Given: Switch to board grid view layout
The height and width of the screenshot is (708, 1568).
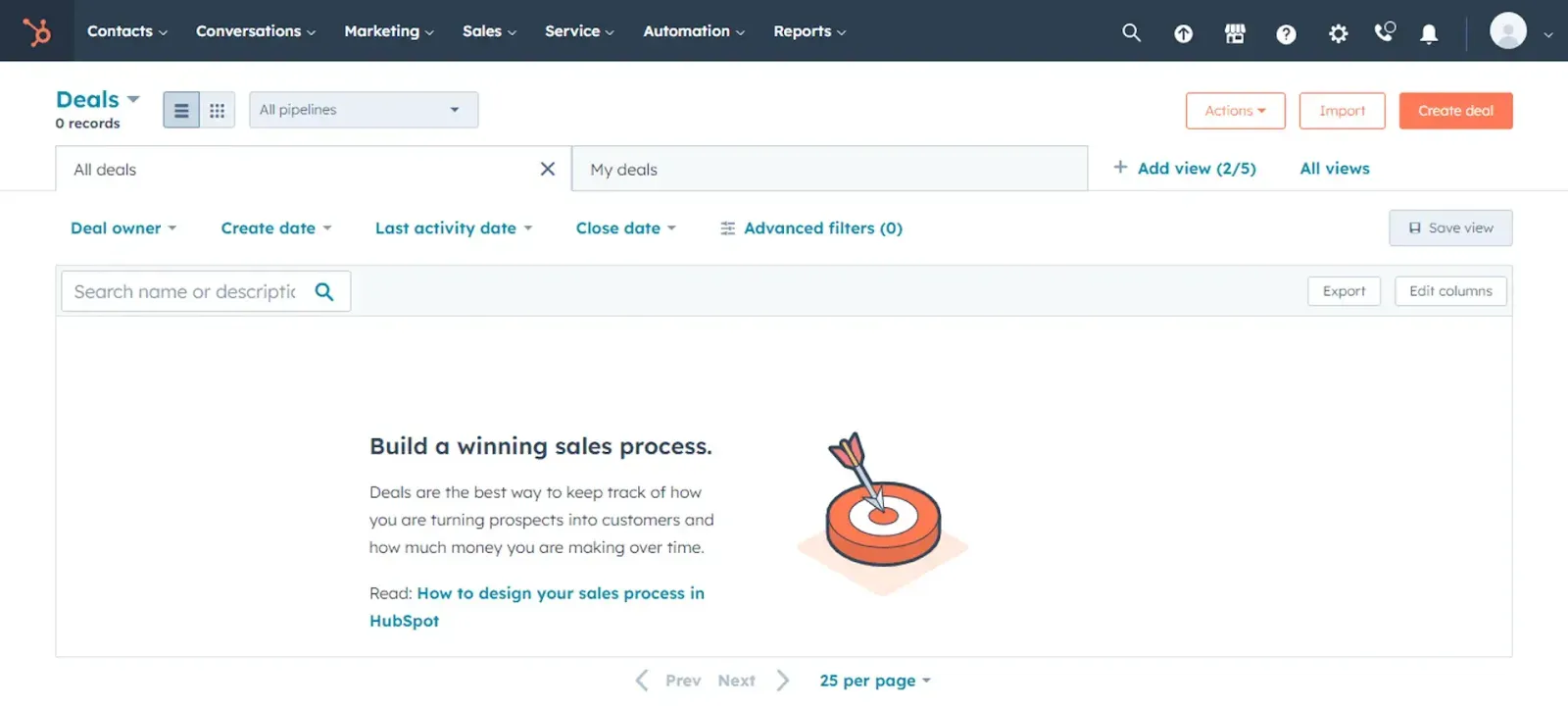Looking at the screenshot, I should [218, 111].
